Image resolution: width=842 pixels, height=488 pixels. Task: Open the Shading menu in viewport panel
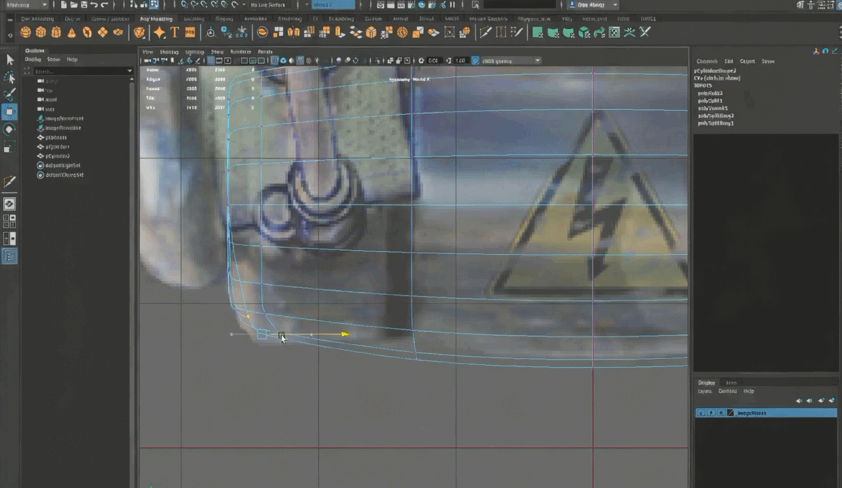(170, 51)
